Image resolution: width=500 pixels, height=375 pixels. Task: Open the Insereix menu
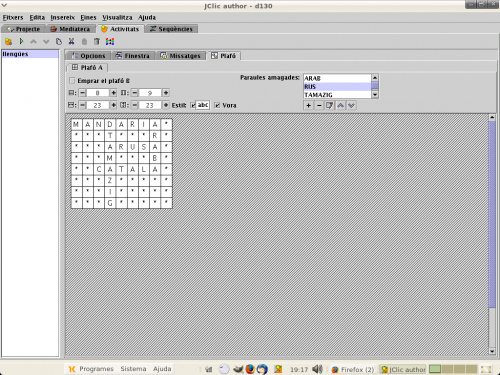pos(62,17)
